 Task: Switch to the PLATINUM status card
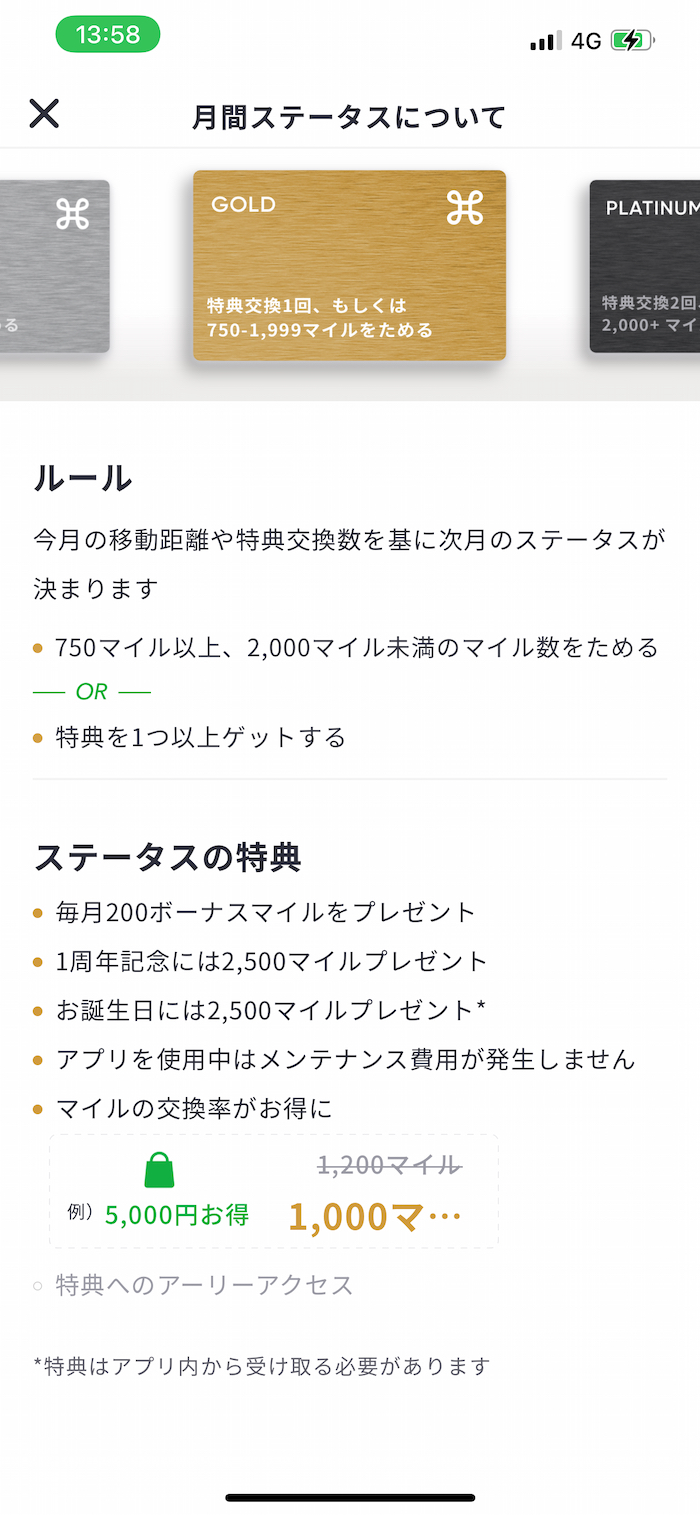(x=645, y=266)
